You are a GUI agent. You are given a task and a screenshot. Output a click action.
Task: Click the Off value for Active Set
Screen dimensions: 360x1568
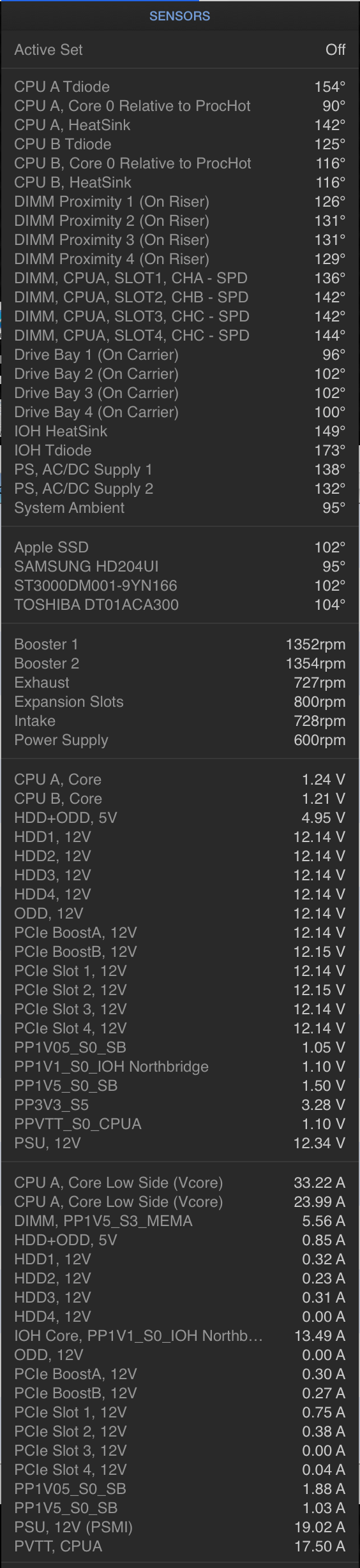click(x=335, y=50)
